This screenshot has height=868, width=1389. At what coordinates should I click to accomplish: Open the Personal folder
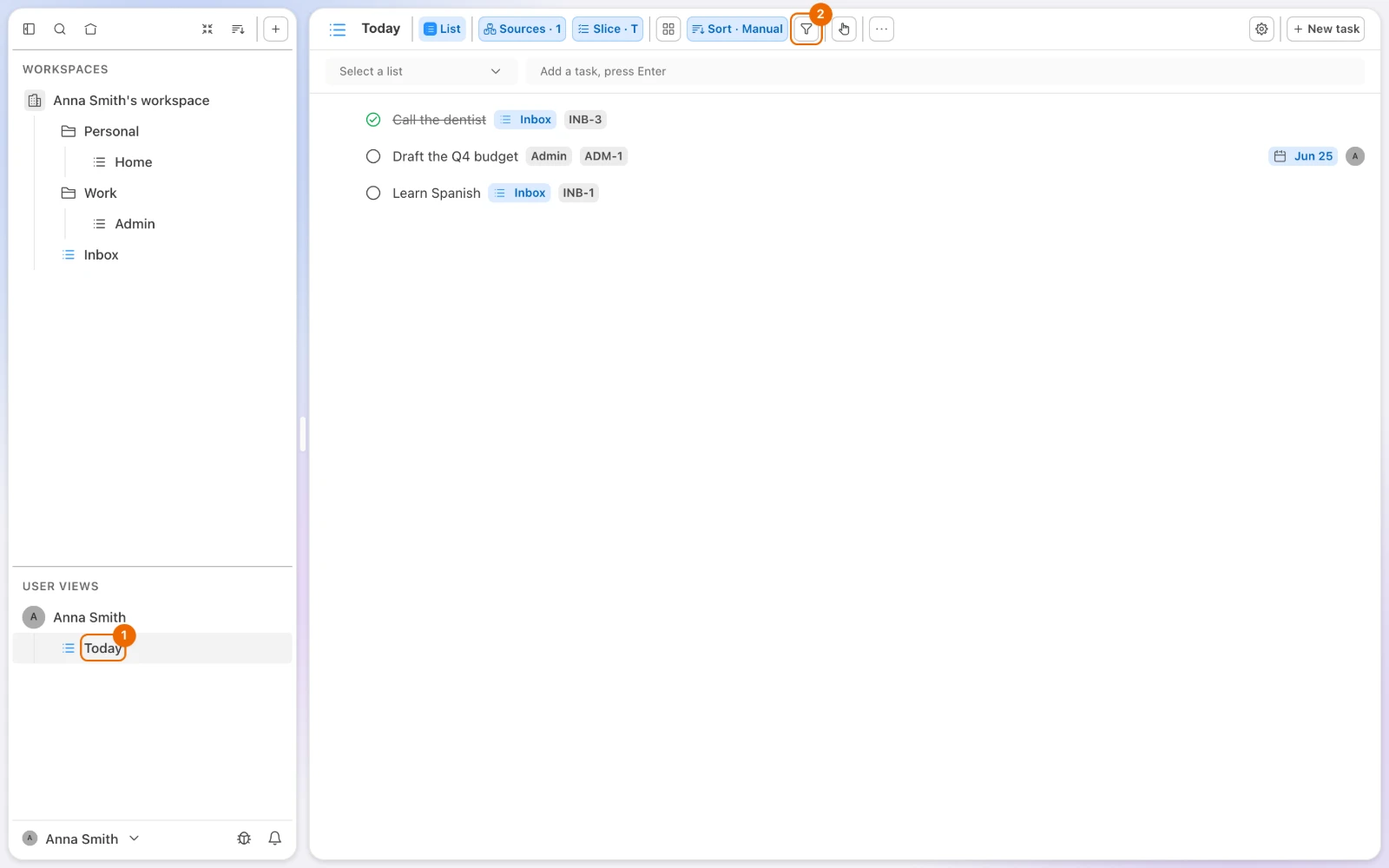(x=111, y=131)
